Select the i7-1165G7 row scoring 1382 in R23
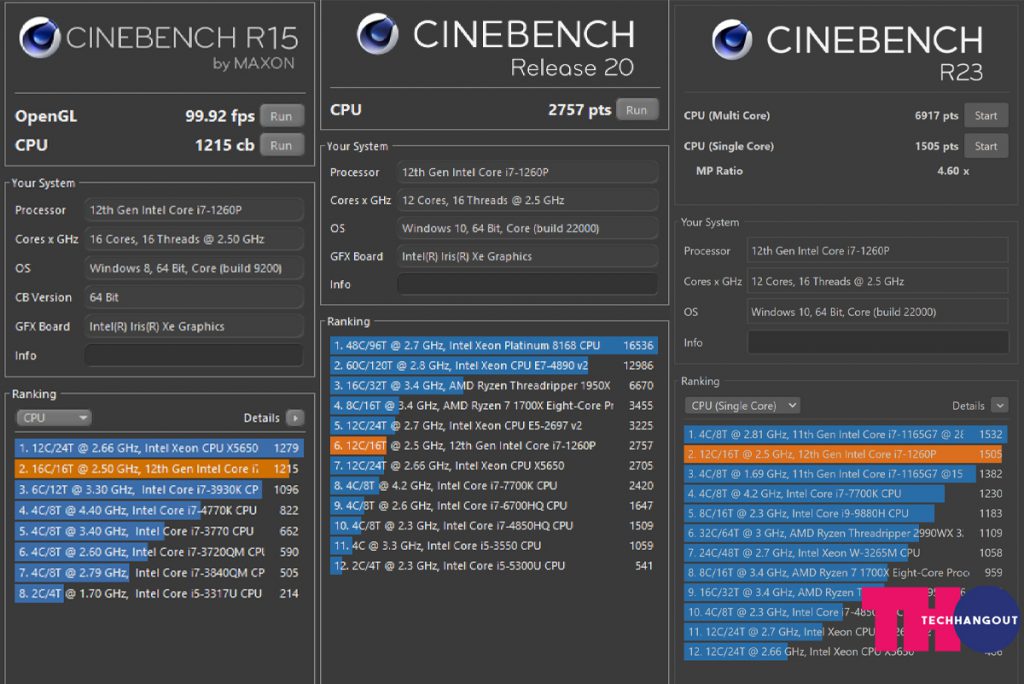Screen dimensions: 1024x684 pos(845,474)
